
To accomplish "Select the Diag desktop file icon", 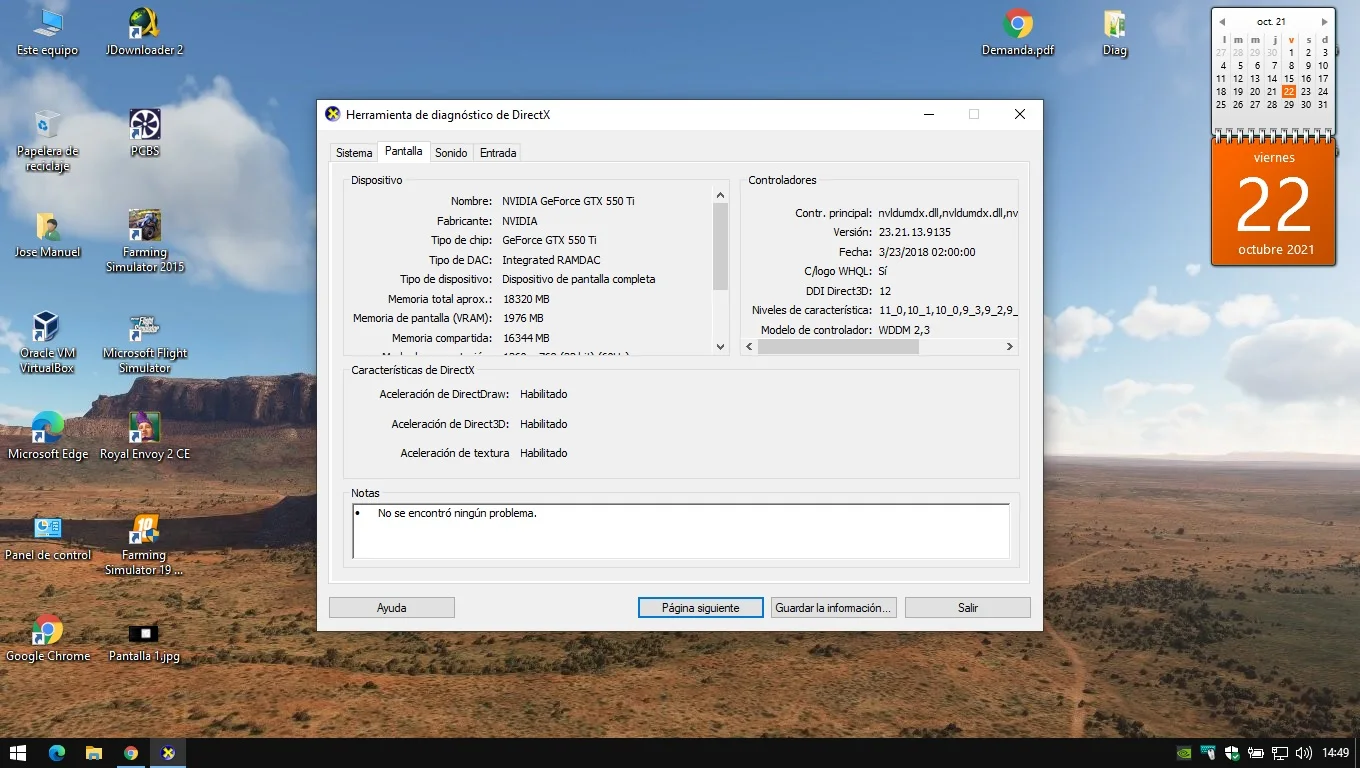I will (1115, 32).
